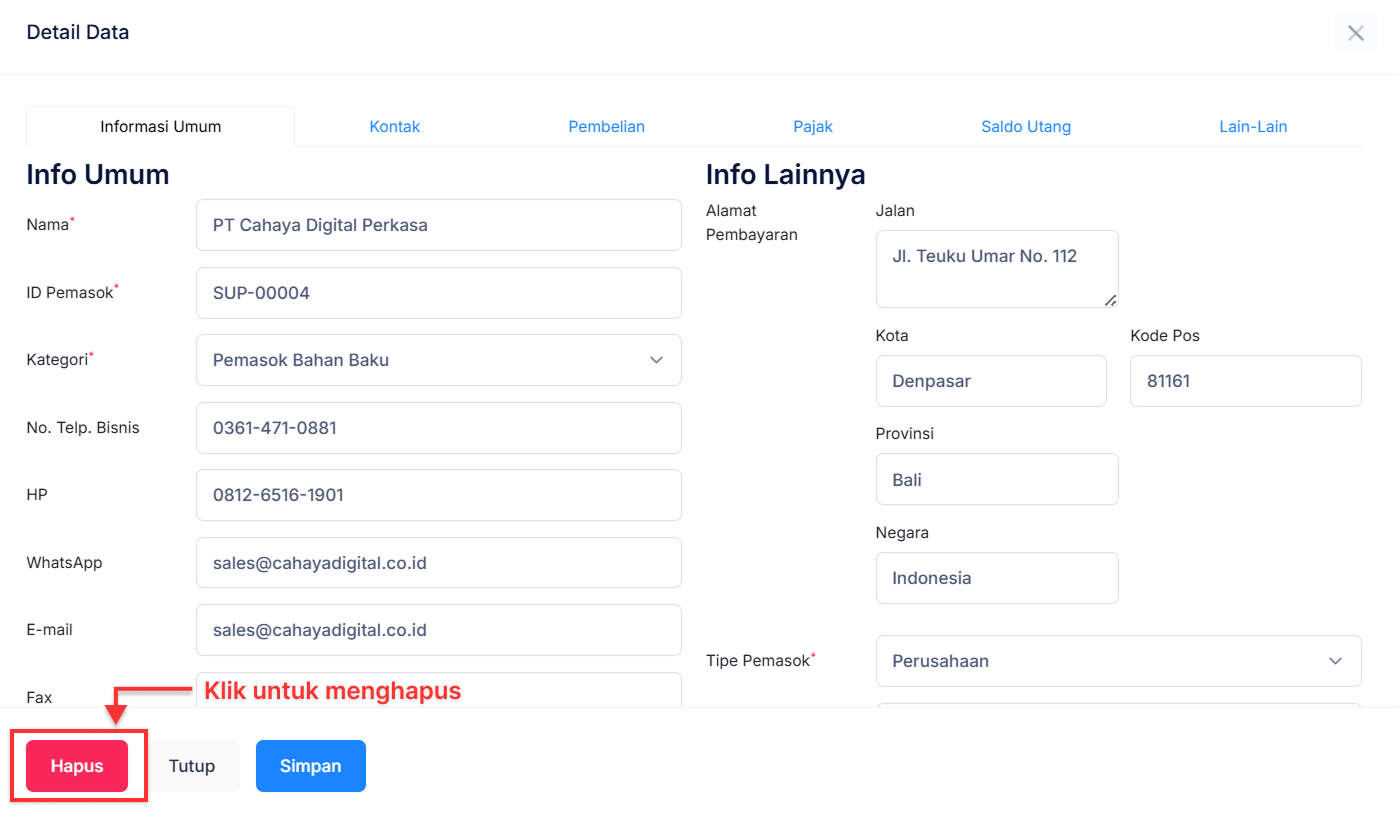Viewport: 1399px width, 817px height.
Task: Focus the ID Pemasok field
Action: (438, 293)
